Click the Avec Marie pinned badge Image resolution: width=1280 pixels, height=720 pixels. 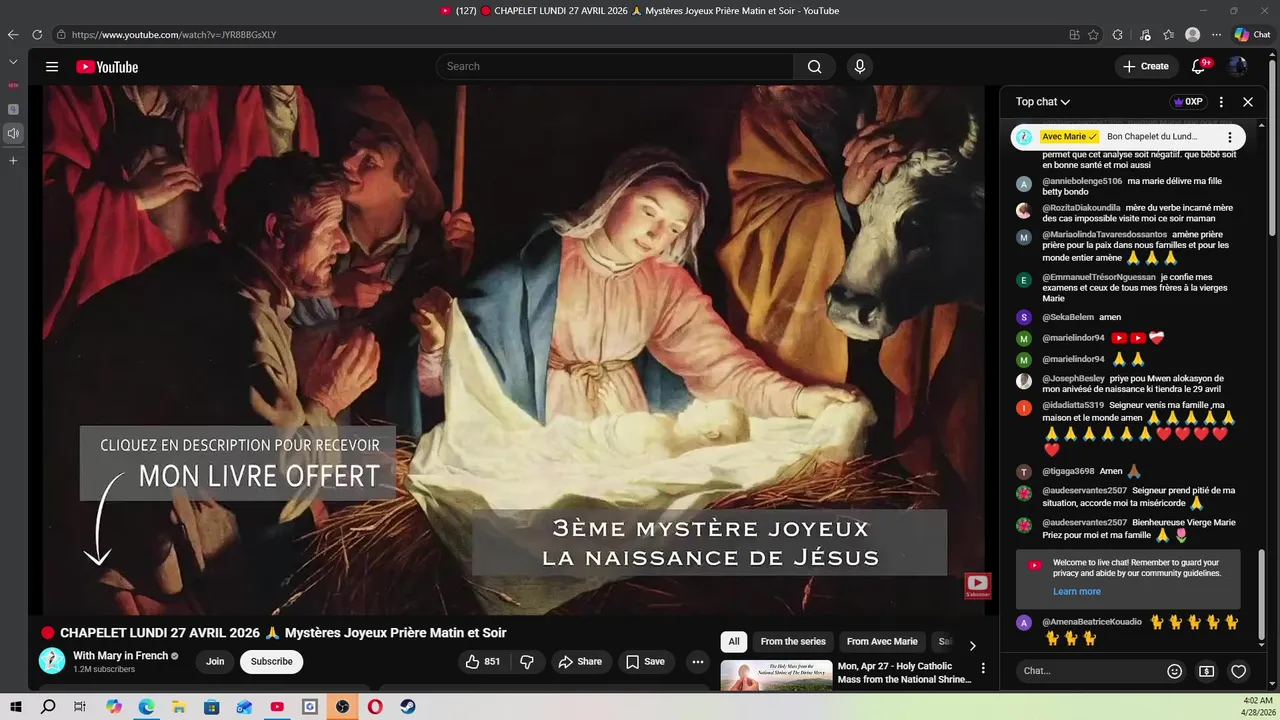click(x=1069, y=137)
